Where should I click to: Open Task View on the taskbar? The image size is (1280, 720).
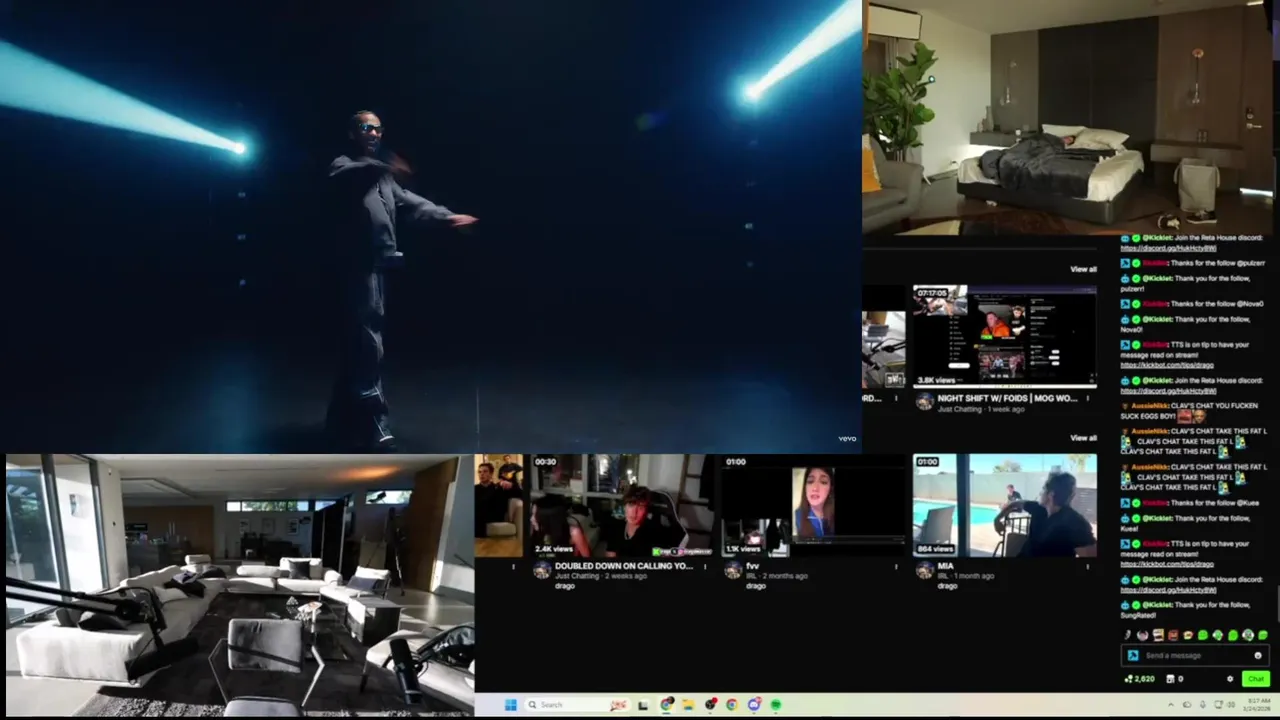coord(642,705)
